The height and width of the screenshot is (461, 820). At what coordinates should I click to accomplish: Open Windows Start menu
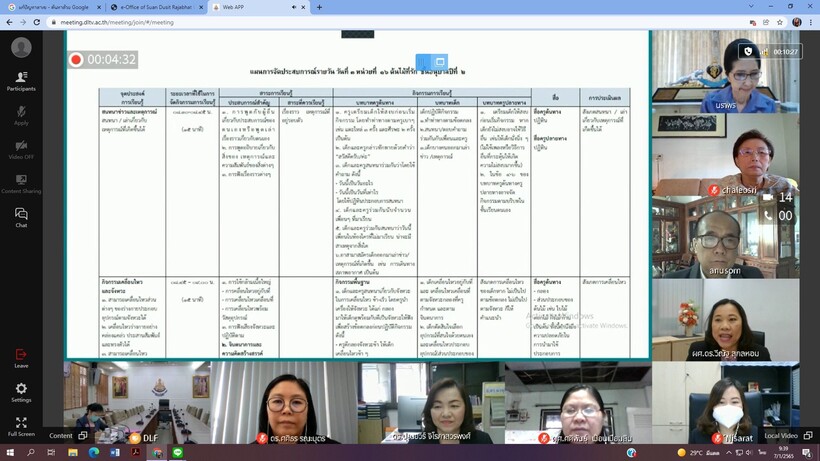click(9, 453)
